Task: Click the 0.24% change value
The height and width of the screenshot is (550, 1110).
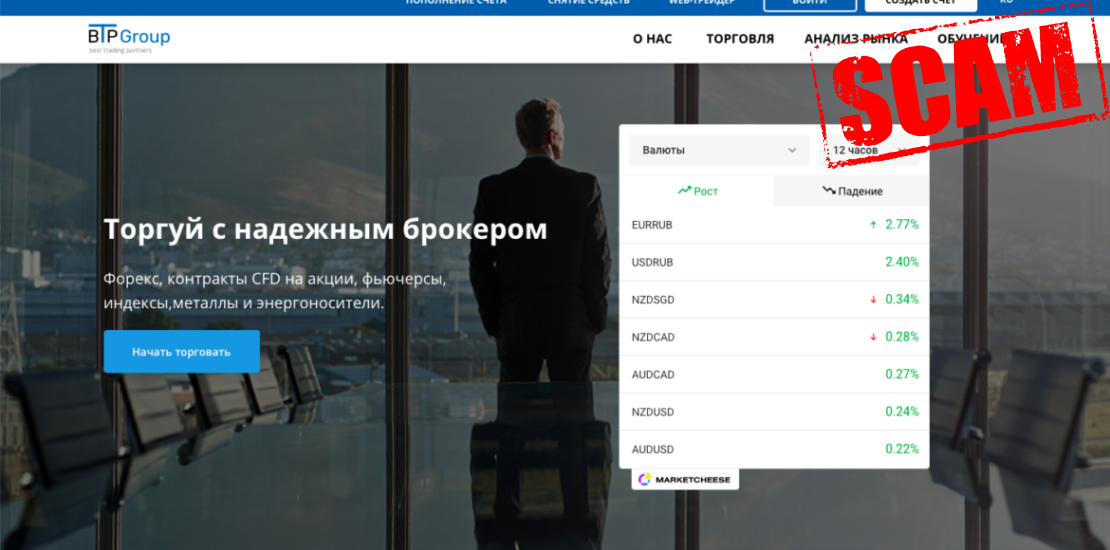Action: [x=902, y=412]
